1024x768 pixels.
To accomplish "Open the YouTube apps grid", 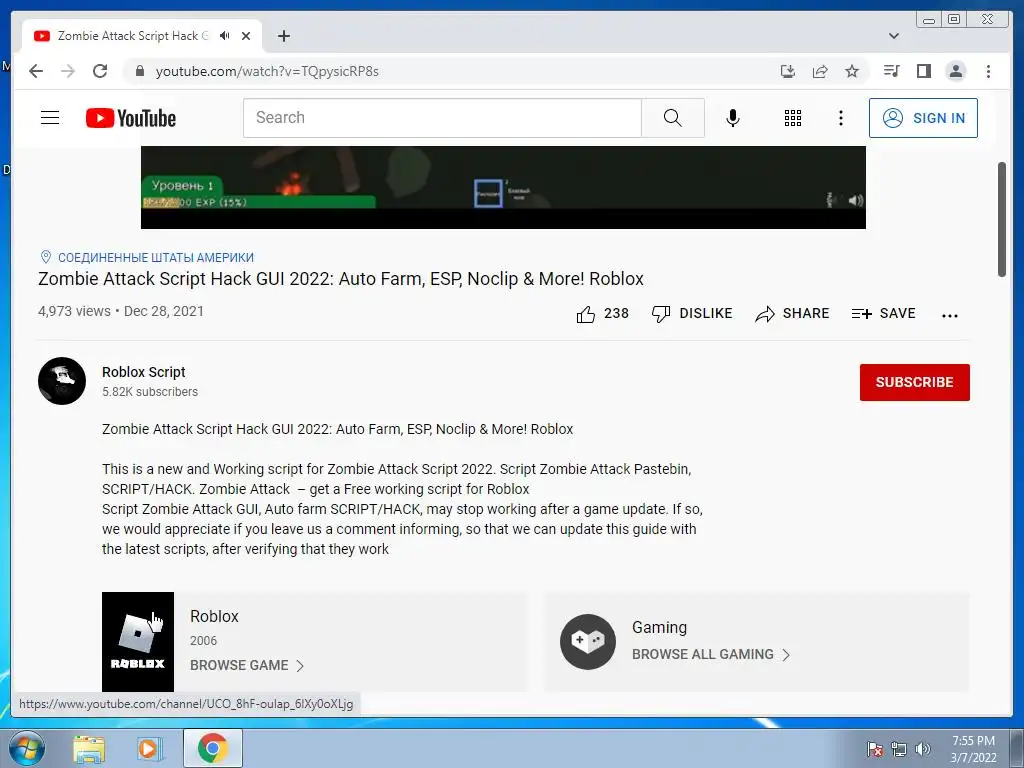I will pos(793,118).
